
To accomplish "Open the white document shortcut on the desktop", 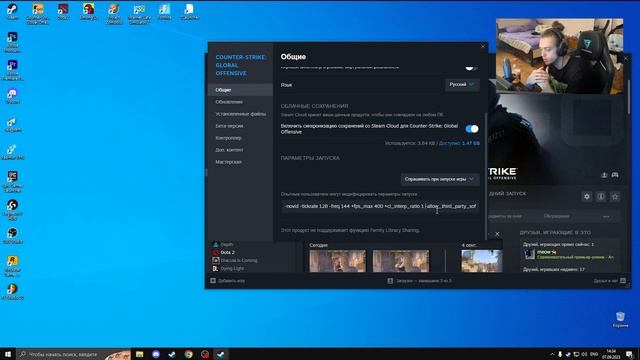I will (x=189, y=12).
